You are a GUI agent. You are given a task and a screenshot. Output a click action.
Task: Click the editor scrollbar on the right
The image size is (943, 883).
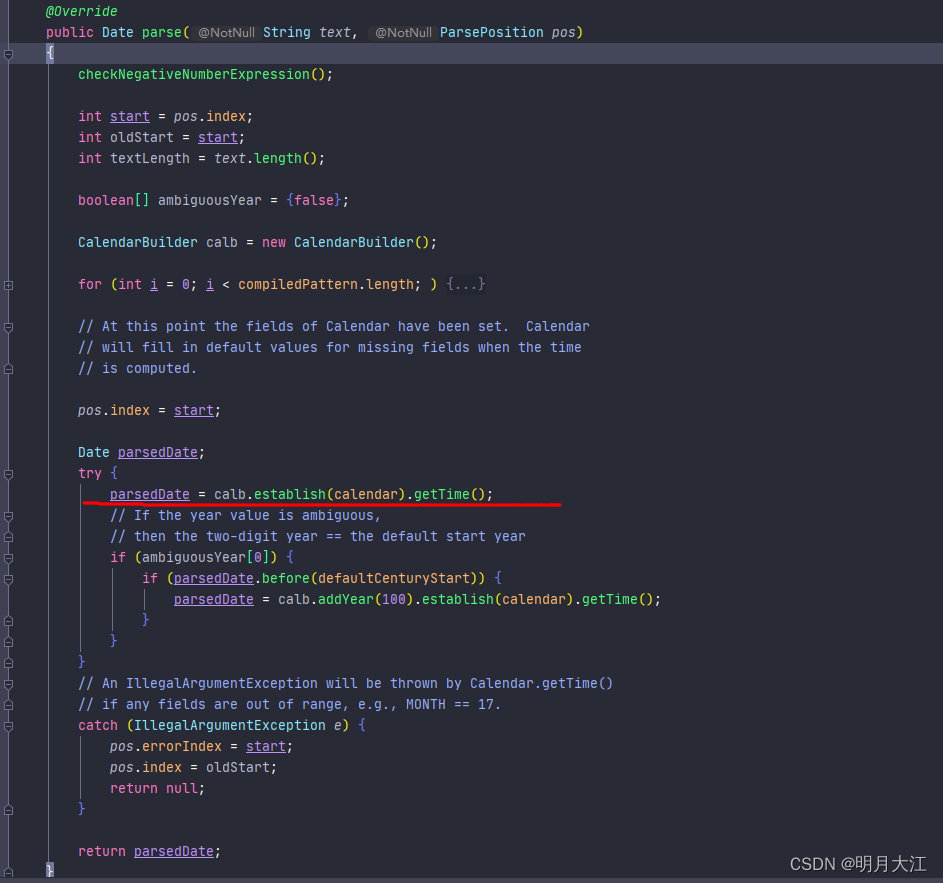click(937, 440)
